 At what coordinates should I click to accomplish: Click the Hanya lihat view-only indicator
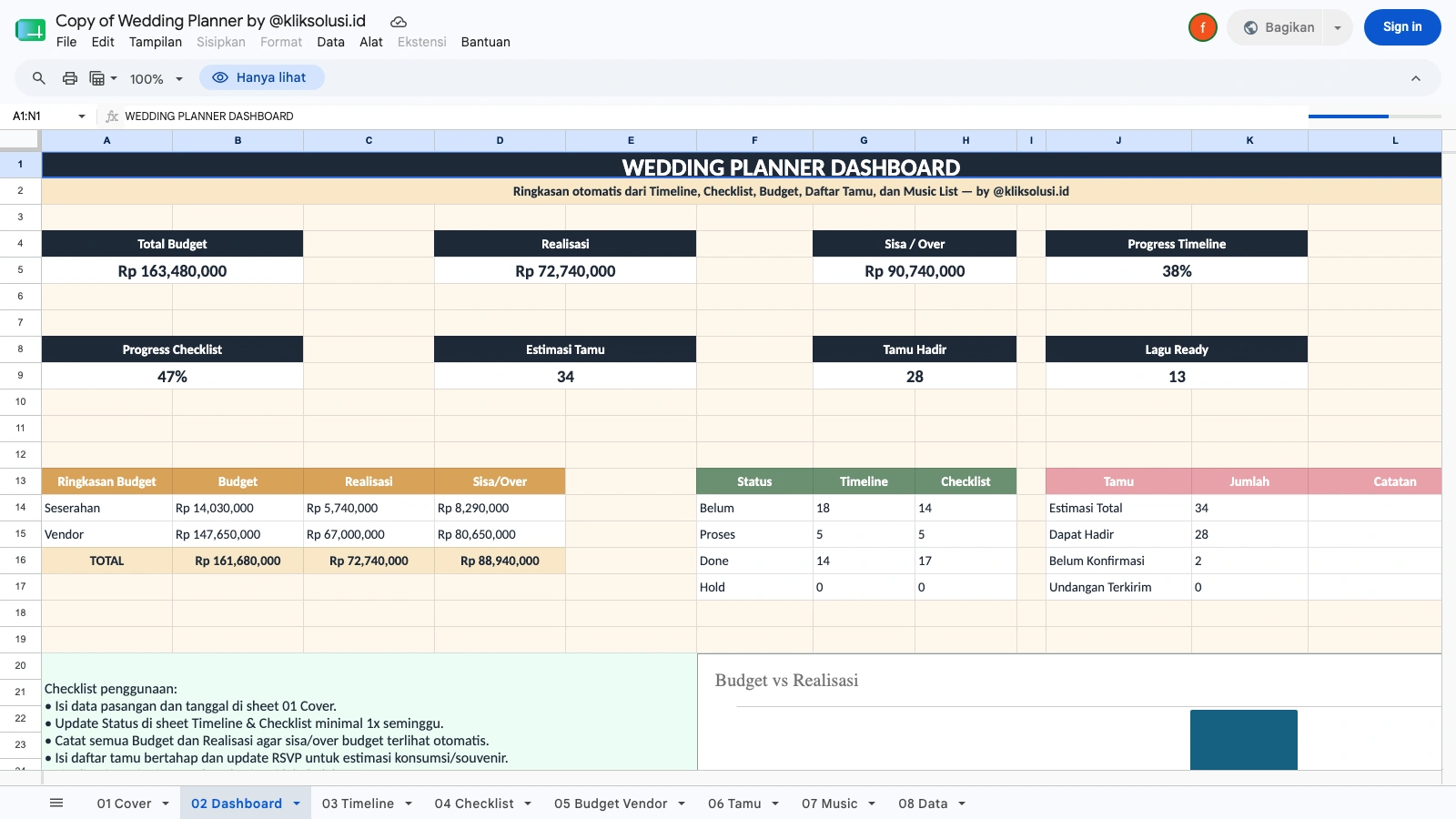(262, 77)
